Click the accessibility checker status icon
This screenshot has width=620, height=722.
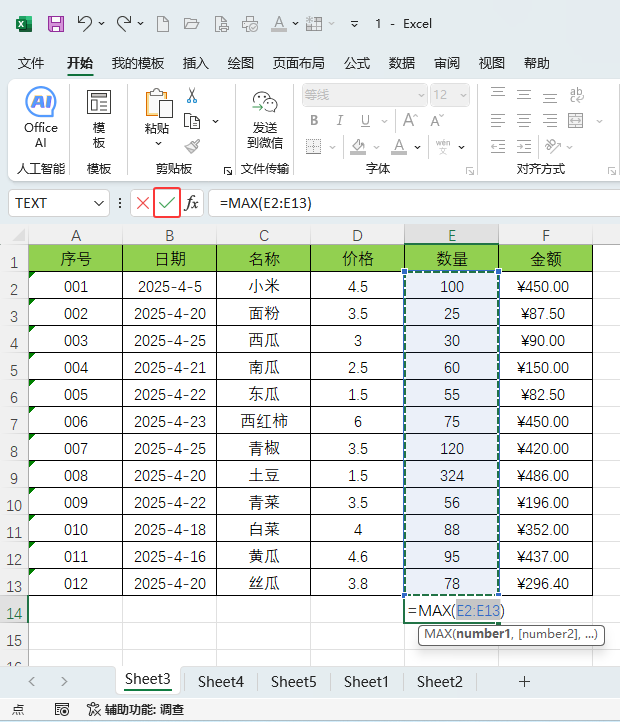[94, 710]
